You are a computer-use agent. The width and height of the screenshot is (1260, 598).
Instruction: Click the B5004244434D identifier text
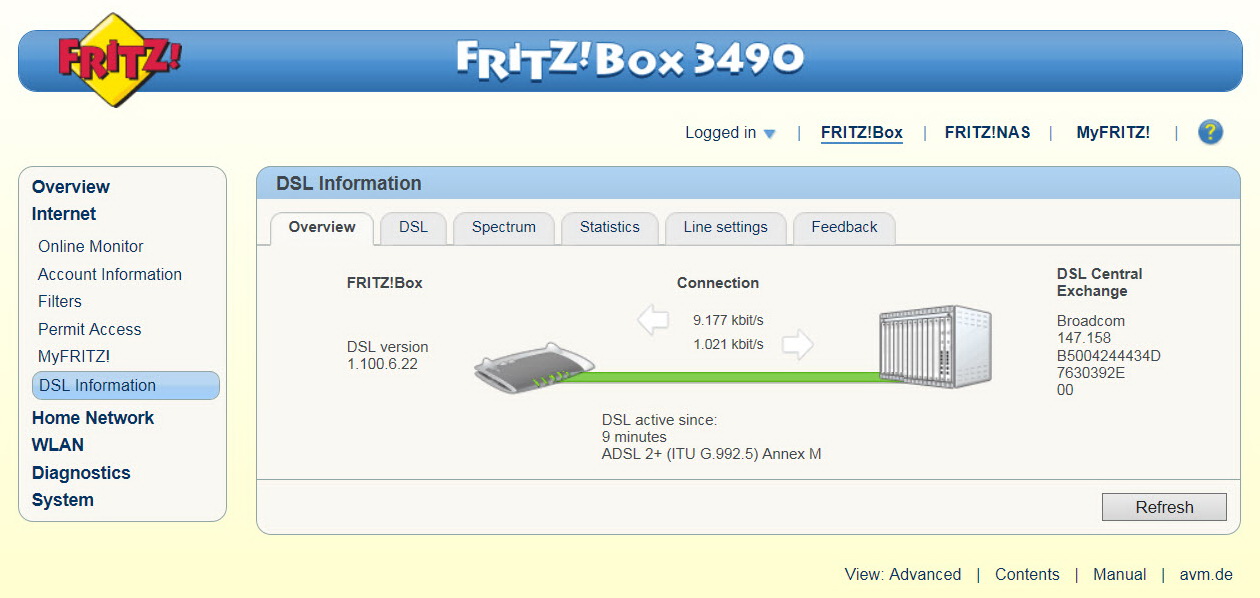pyautogui.click(x=1109, y=356)
